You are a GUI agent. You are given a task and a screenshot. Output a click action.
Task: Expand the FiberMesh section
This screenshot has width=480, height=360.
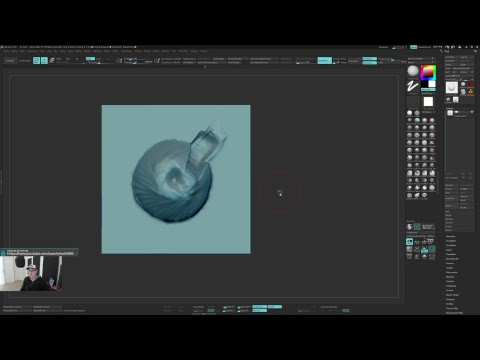click(451, 254)
